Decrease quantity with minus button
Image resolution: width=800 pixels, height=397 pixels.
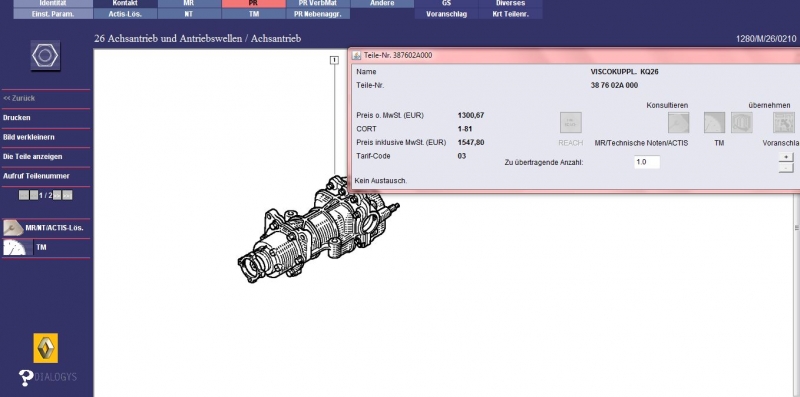786,167
